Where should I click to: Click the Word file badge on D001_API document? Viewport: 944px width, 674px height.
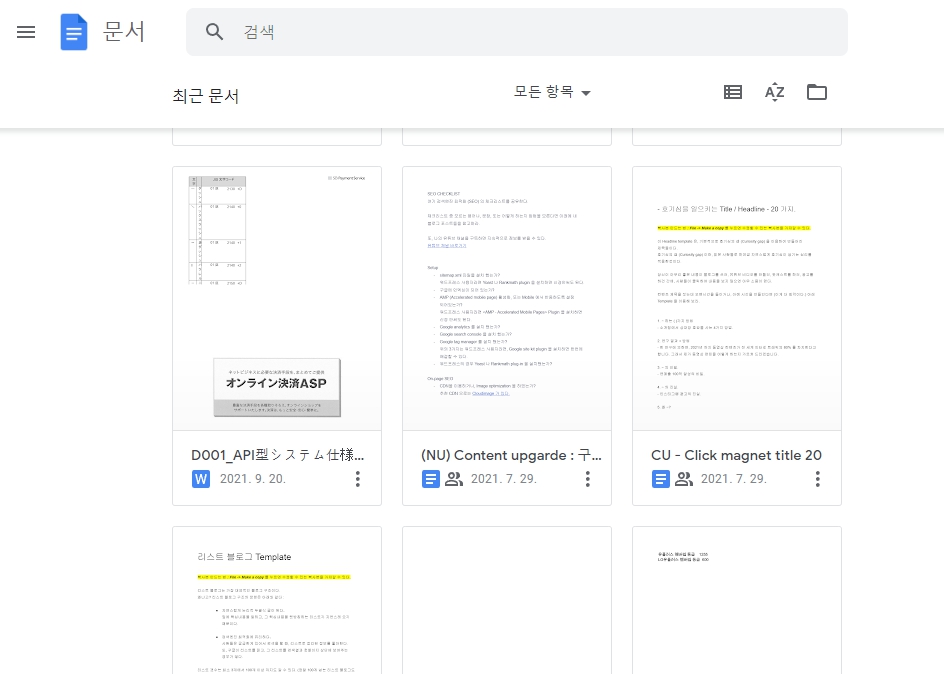pyautogui.click(x=200, y=478)
